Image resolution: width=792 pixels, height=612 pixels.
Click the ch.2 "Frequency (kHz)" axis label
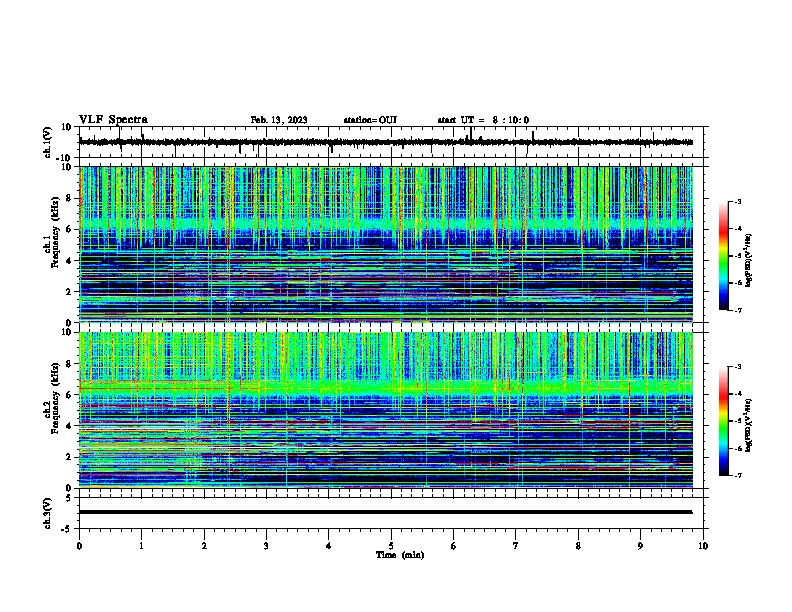(x=55, y=398)
